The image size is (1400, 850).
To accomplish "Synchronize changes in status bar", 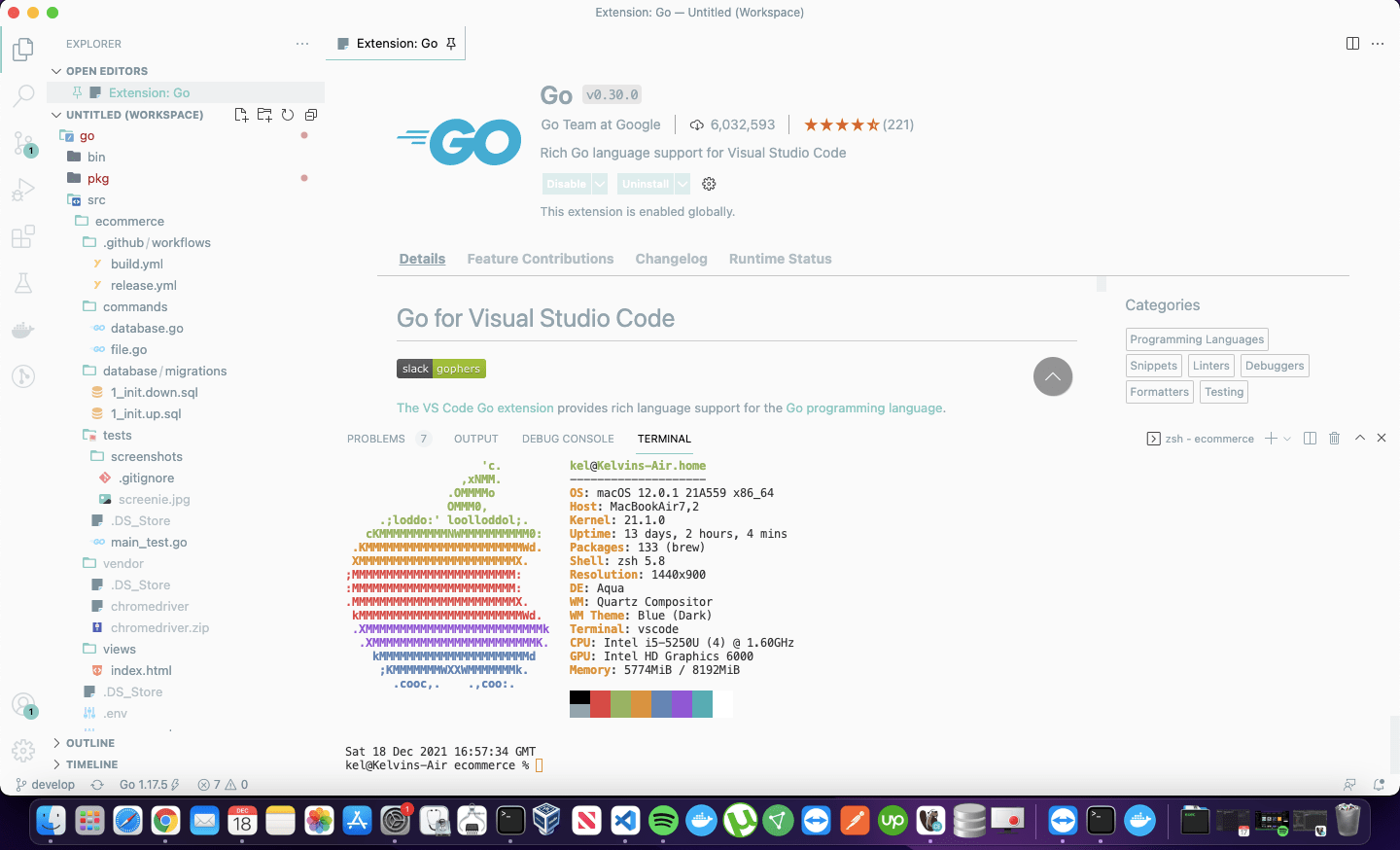I will (97, 785).
